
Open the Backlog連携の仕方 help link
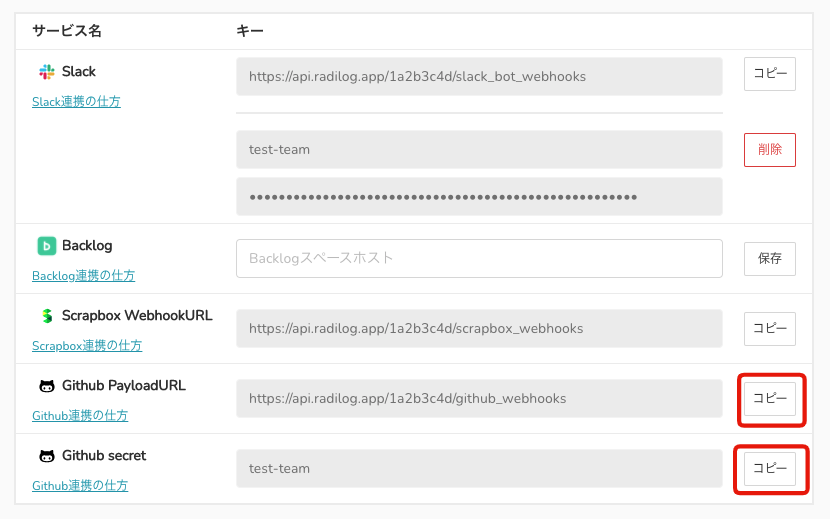[83, 276]
